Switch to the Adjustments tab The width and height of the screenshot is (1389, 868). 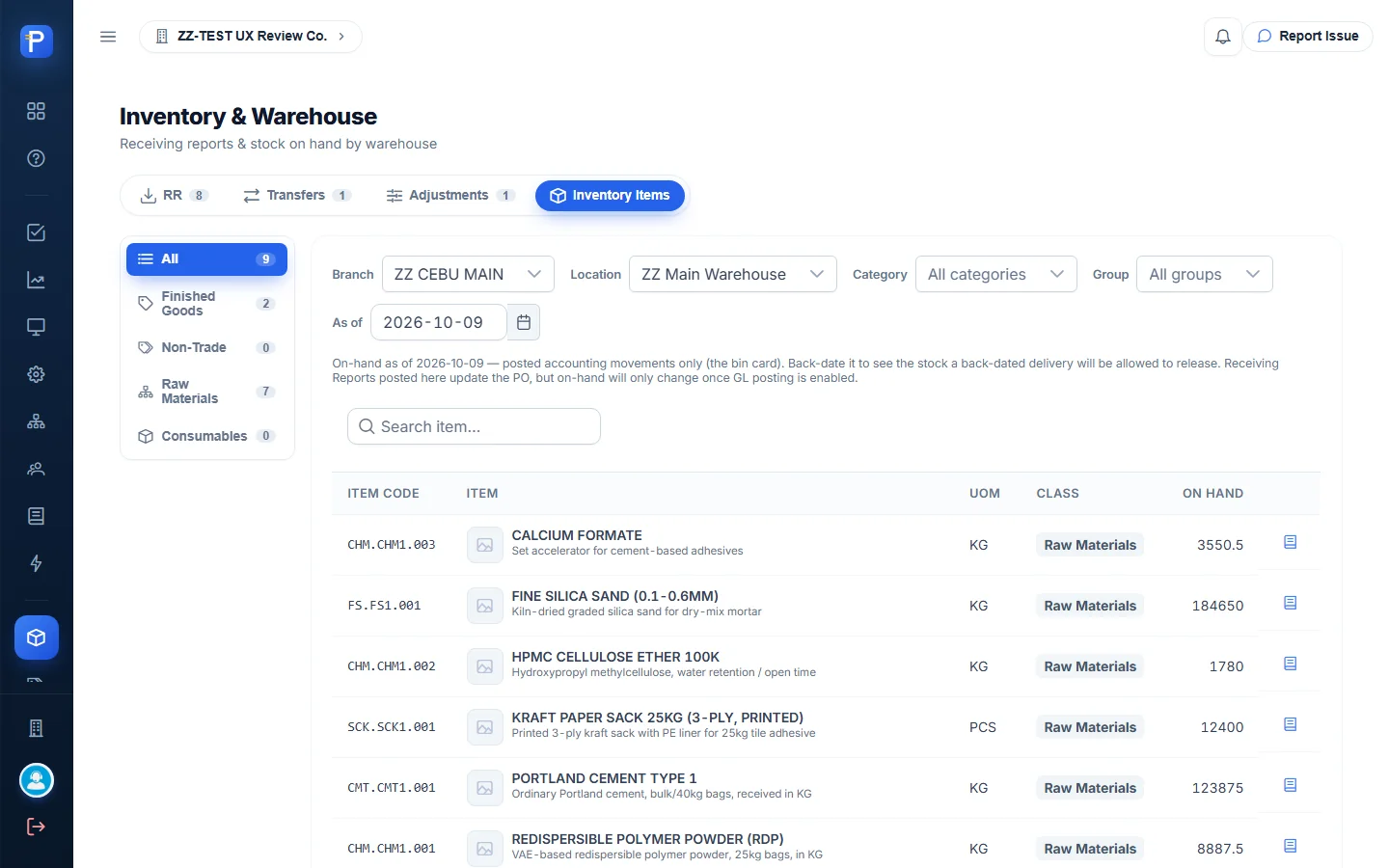coord(449,196)
